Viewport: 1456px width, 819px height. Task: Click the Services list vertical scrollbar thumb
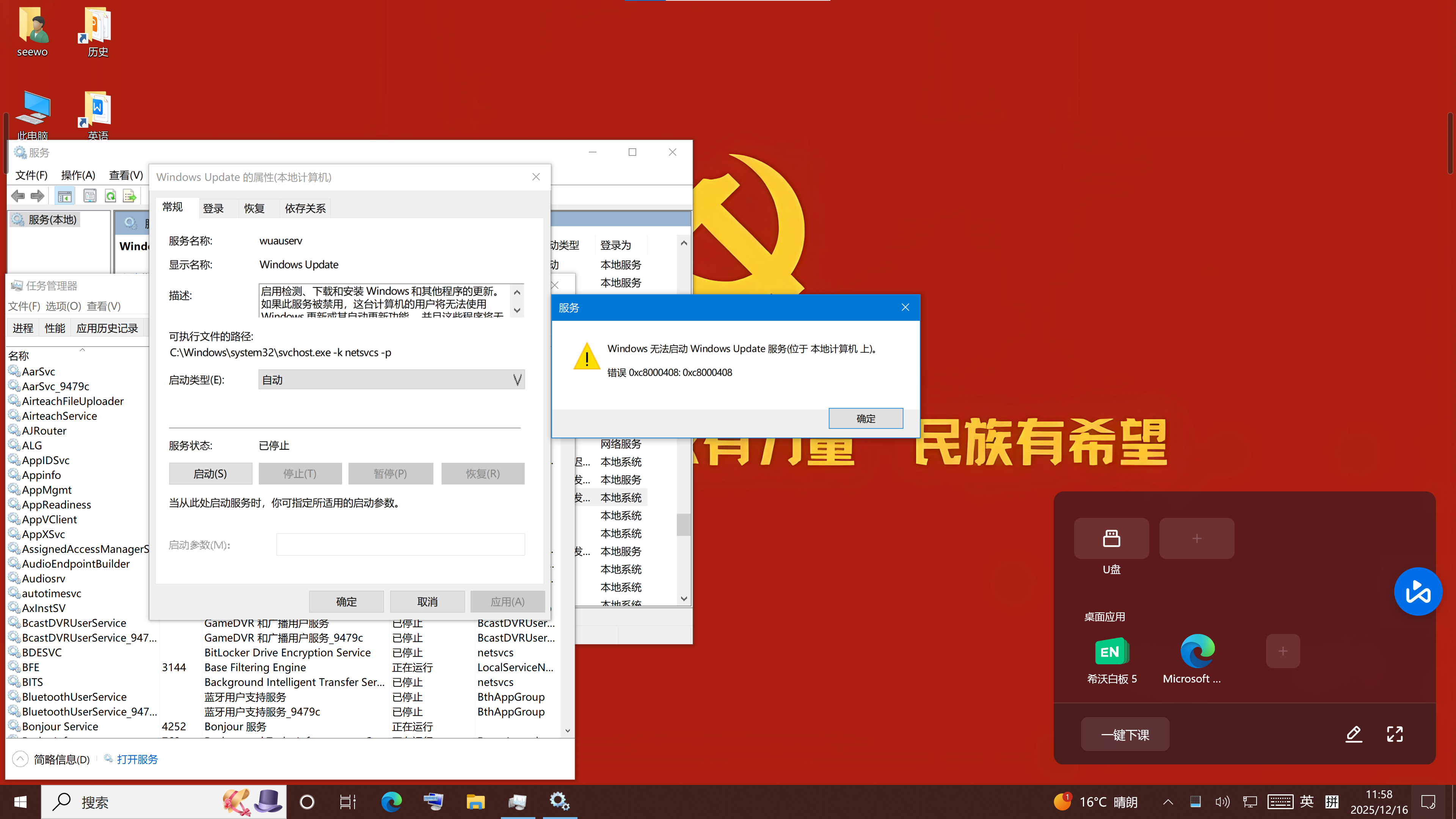[x=683, y=524]
